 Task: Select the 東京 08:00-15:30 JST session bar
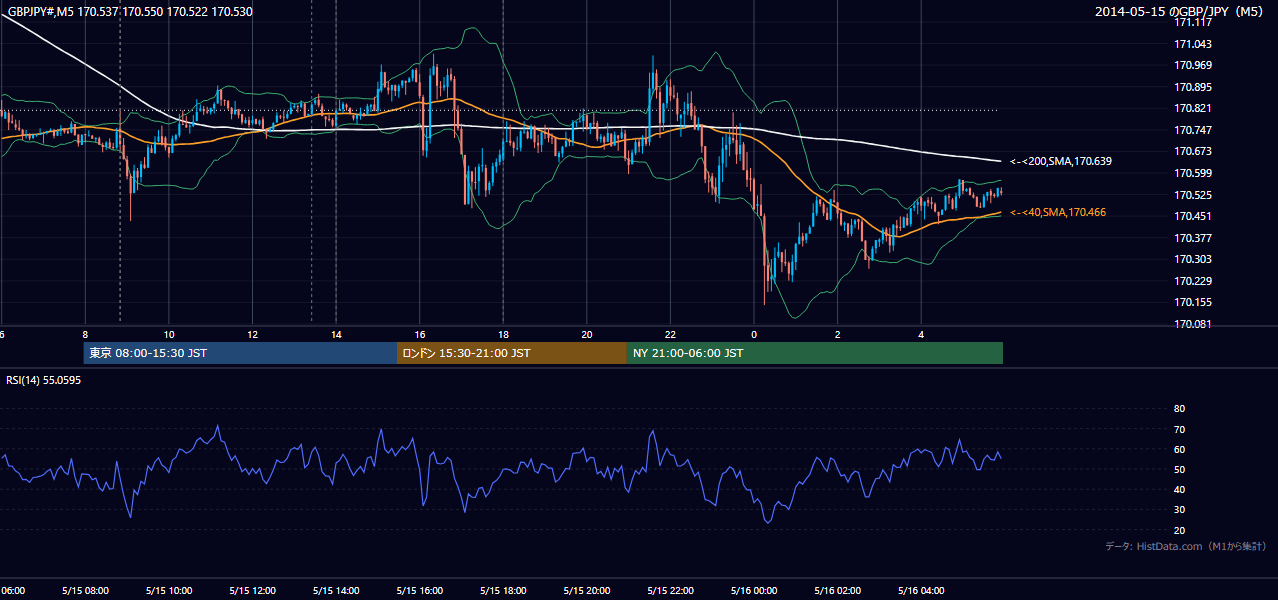point(241,353)
